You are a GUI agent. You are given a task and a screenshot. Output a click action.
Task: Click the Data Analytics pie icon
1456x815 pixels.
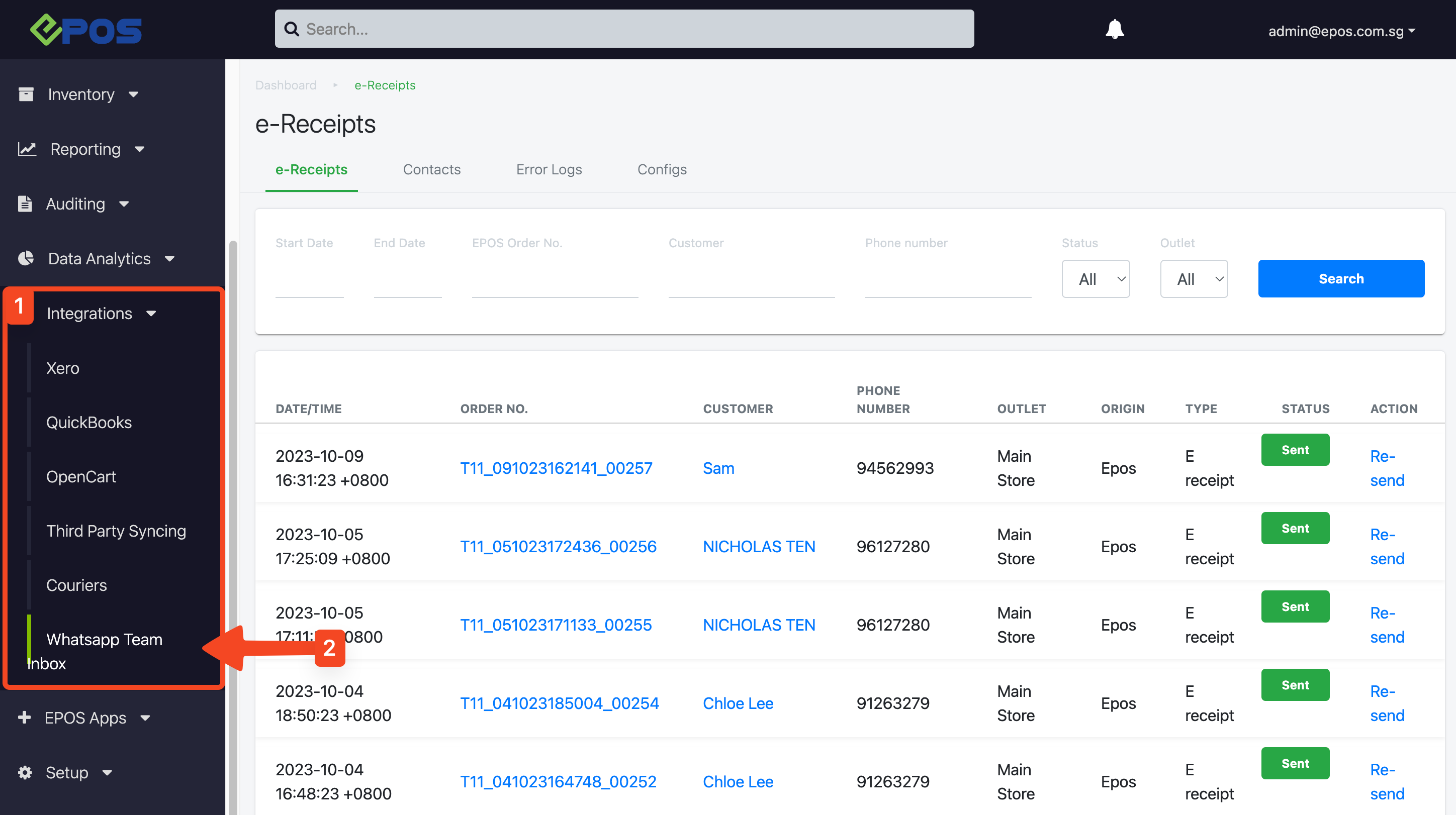point(26,258)
